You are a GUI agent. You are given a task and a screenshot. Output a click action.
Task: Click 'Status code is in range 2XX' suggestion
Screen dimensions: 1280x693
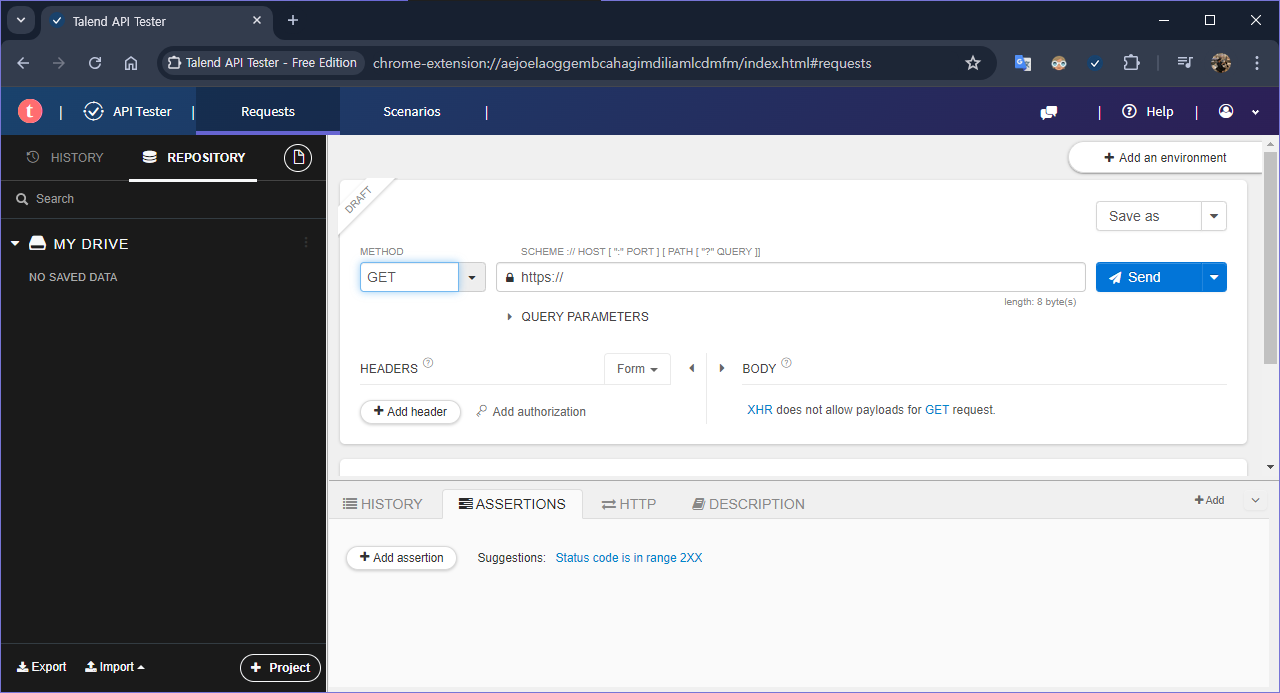(x=629, y=558)
